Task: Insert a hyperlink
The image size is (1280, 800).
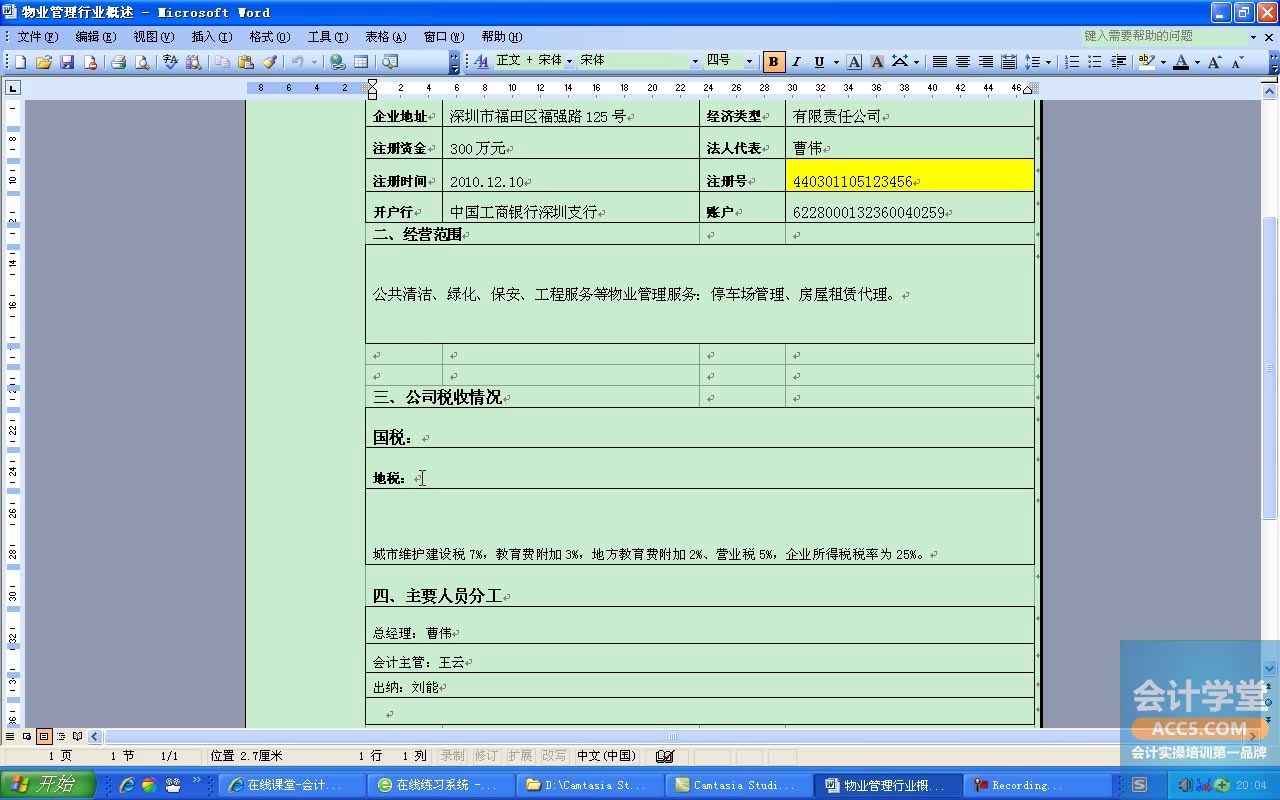Action: coord(338,62)
